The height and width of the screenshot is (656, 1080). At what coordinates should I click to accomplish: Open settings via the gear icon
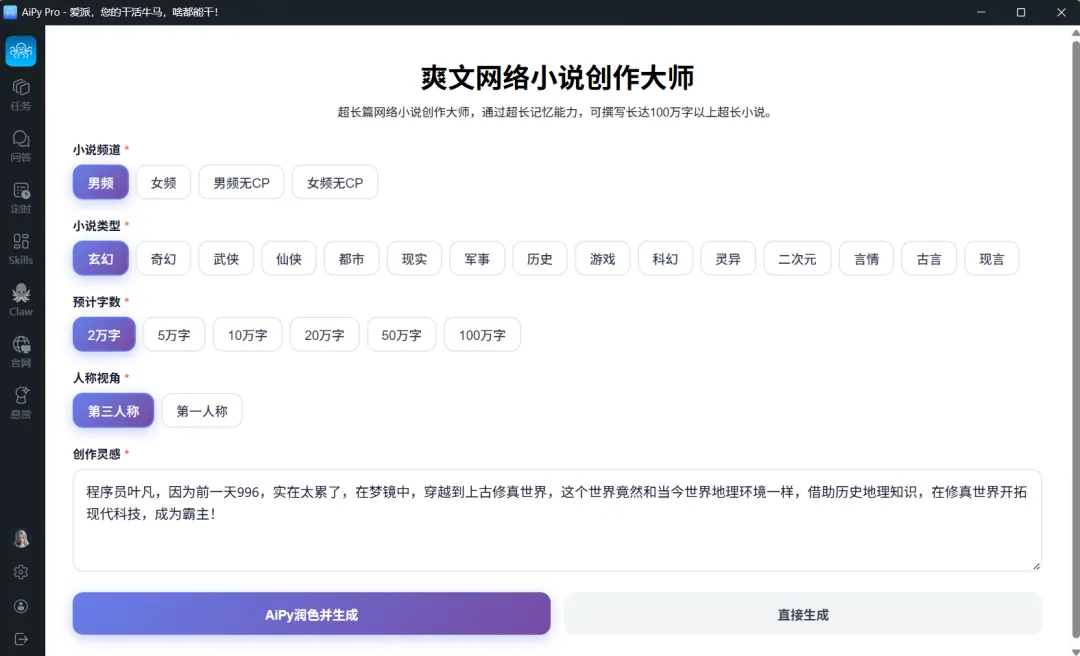pos(21,572)
